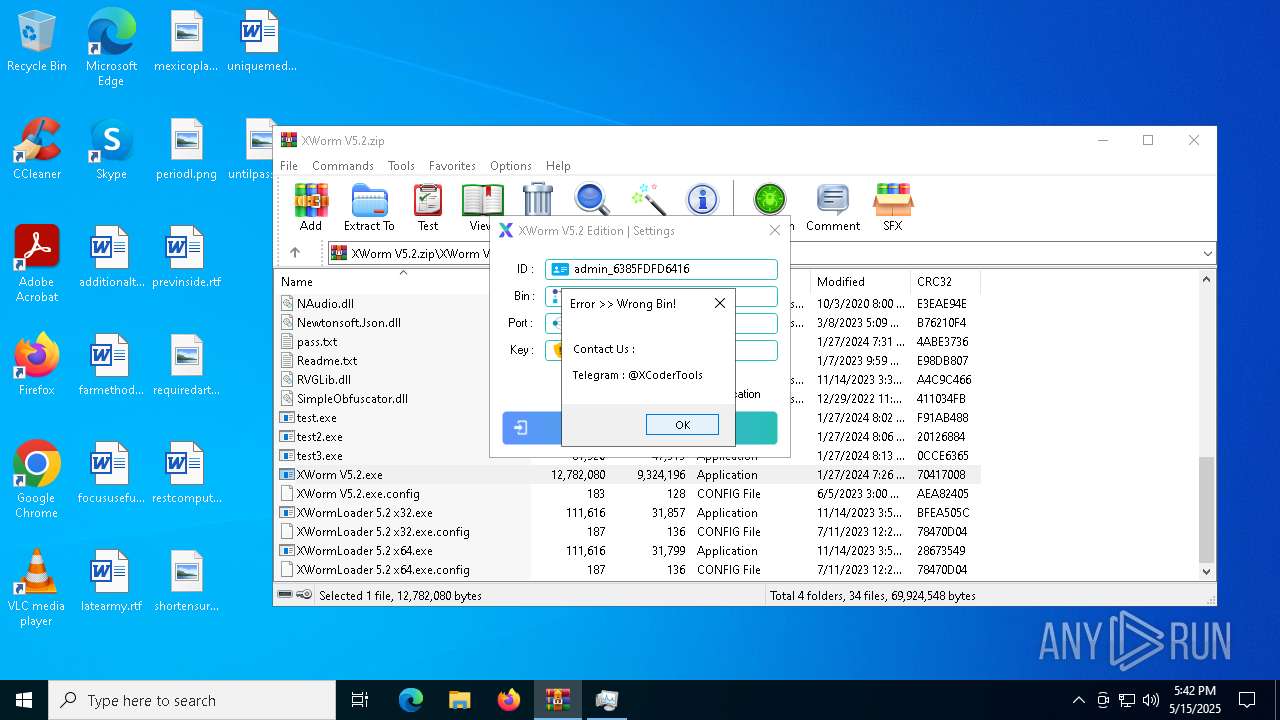Open the Windows Start menu
This screenshot has width=1280, height=720.
24,700
